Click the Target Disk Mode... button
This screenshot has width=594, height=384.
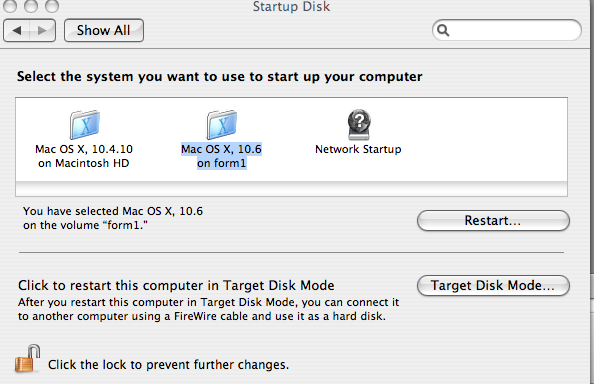pyautogui.click(x=493, y=285)
